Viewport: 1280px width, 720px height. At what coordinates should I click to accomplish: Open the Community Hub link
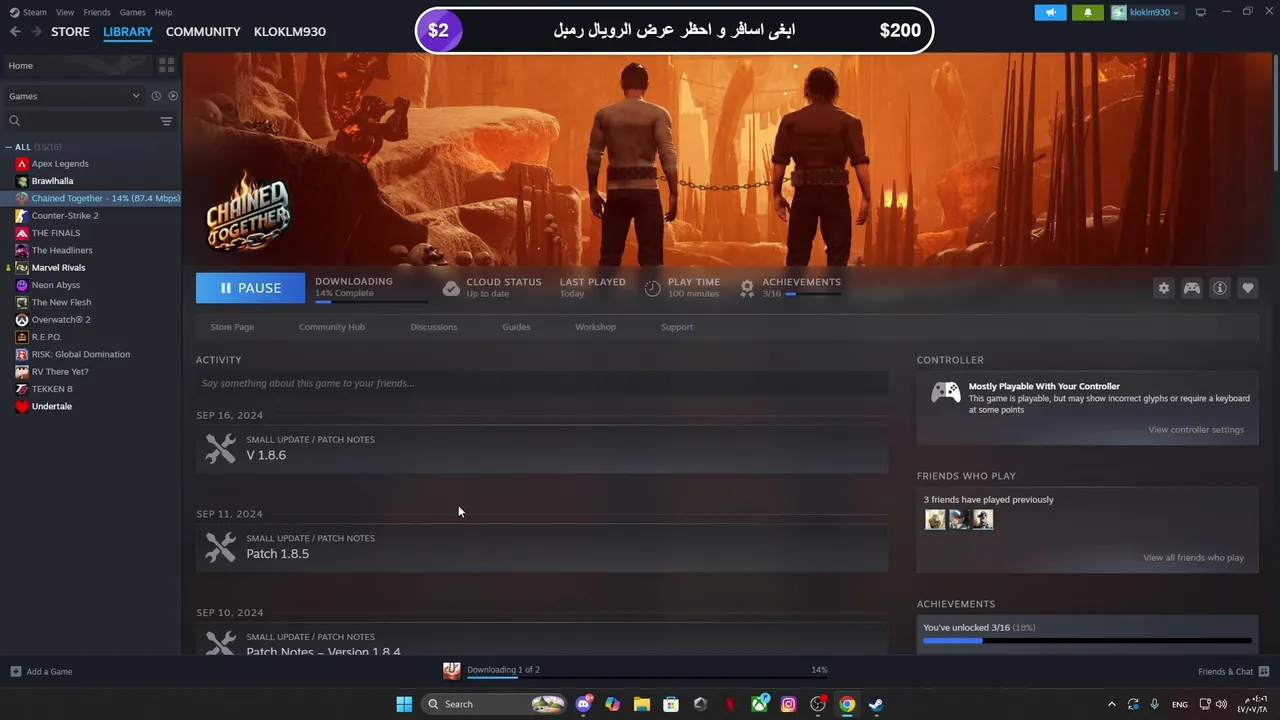click(x=332, y=327)
